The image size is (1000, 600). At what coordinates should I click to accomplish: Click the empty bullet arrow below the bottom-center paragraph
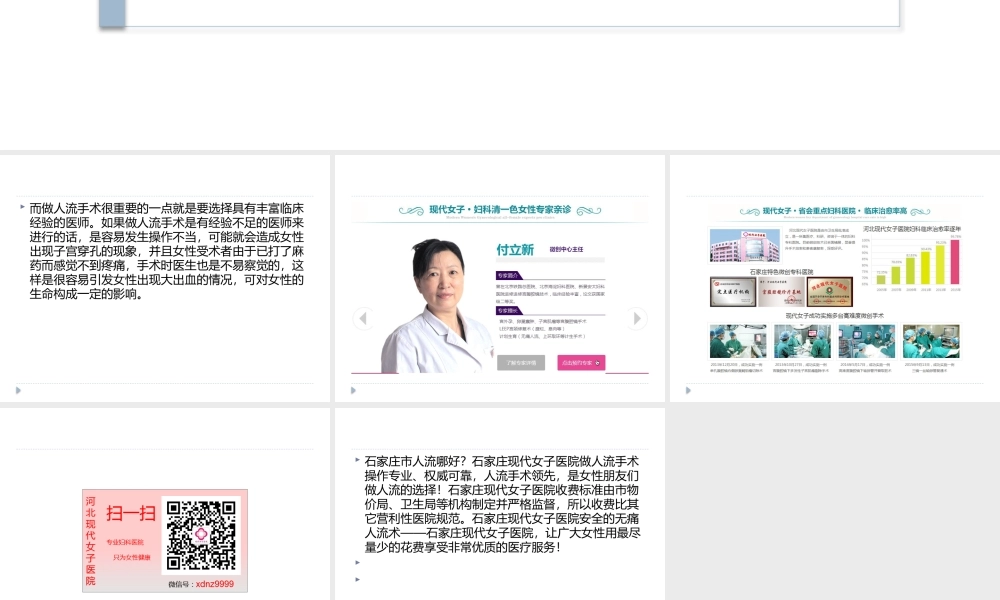click(356, 562)
